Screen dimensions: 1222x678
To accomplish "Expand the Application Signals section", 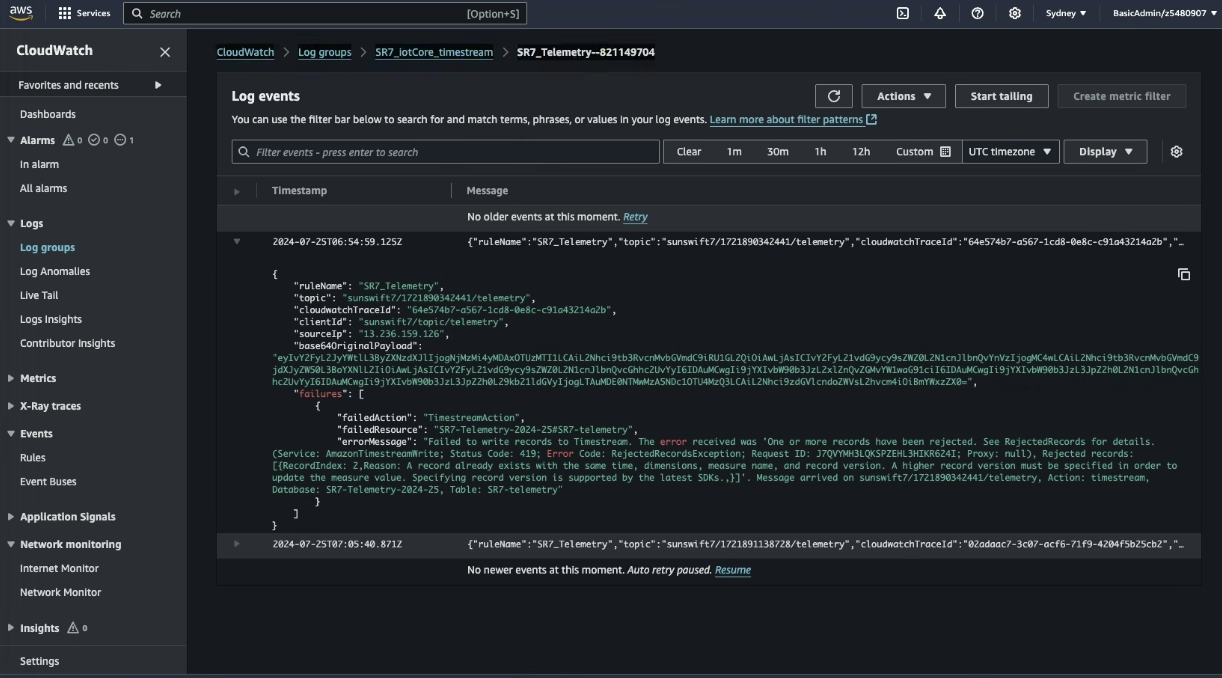I will click(x=11, y=516).
